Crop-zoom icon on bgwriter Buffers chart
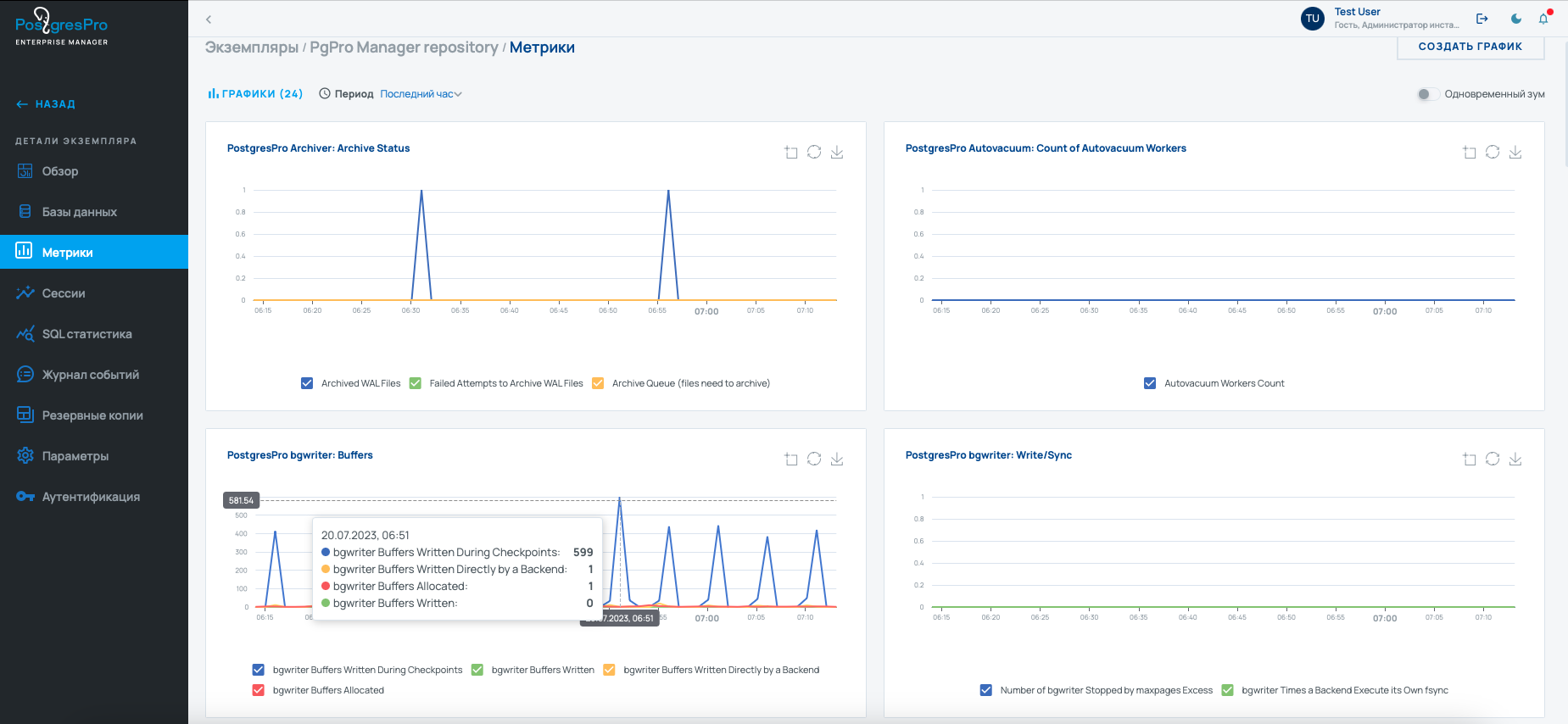The image size is (1568, 724). [791, 459]
